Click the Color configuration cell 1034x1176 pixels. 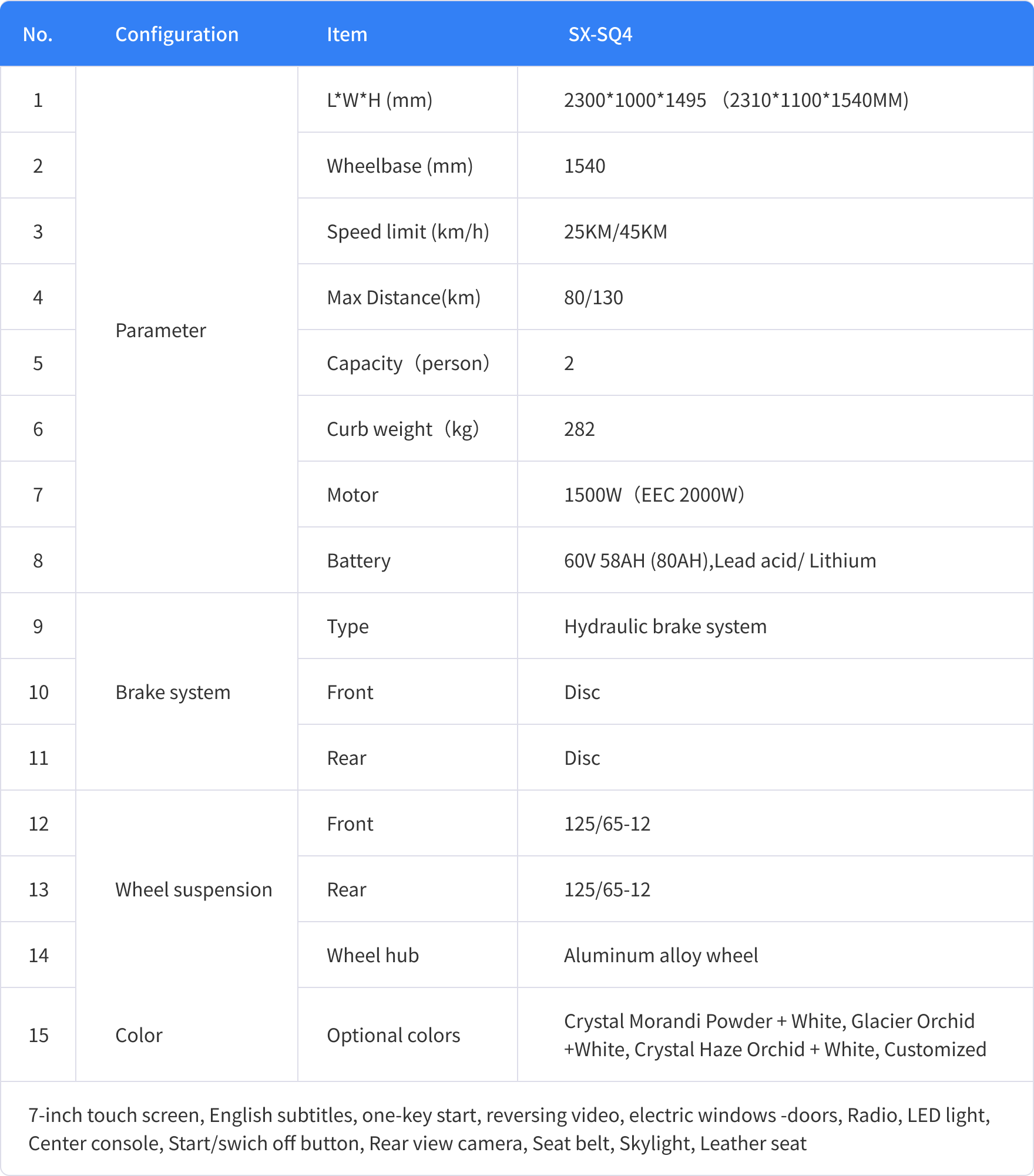pyautogui.click(x=139, y=1036)
